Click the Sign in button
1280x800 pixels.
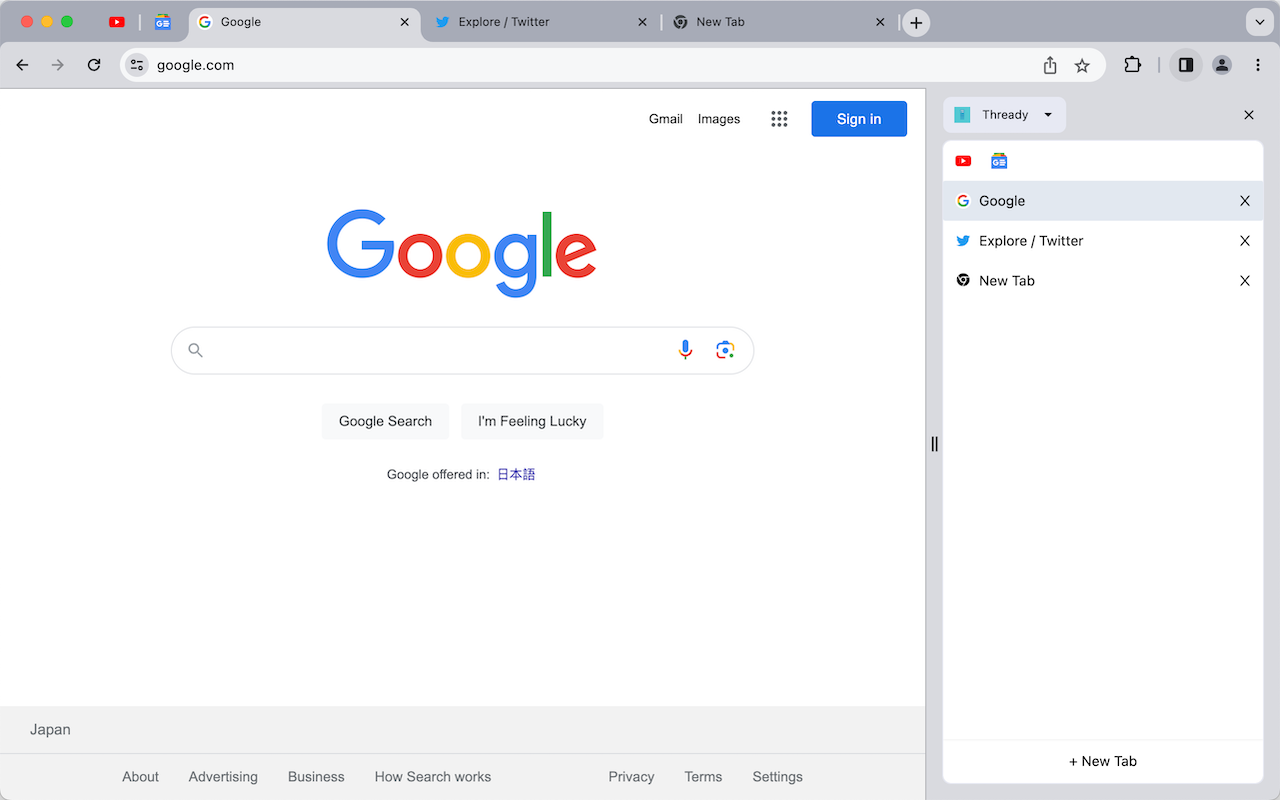tap(859, 119)
